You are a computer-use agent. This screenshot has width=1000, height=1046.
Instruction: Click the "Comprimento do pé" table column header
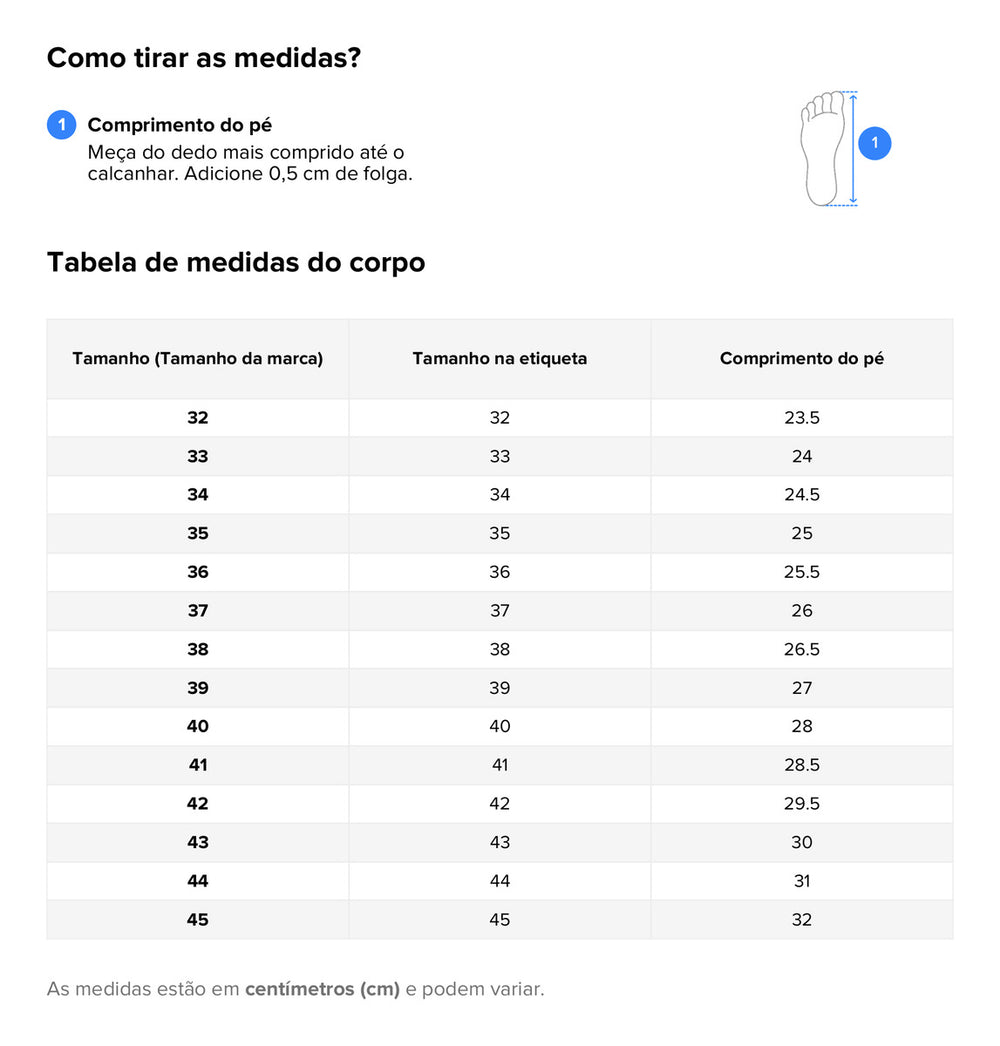(x=802, y=359)
